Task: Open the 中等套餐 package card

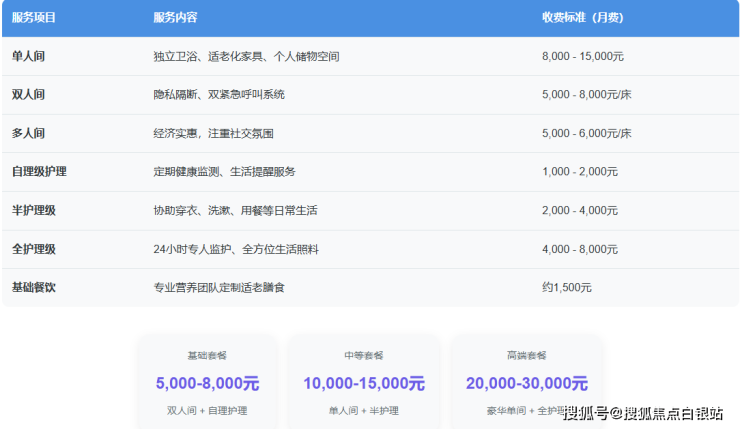Action: click(x=364, y=382)
